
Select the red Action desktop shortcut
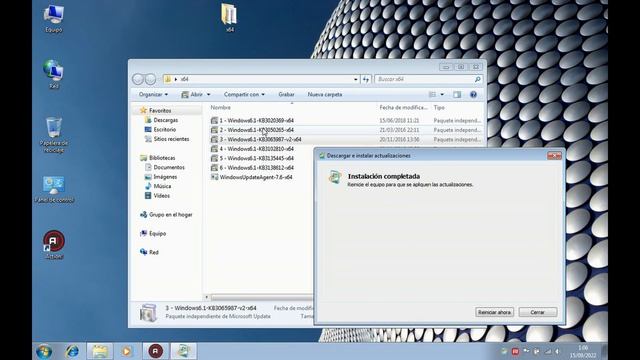tap(53, 245)
